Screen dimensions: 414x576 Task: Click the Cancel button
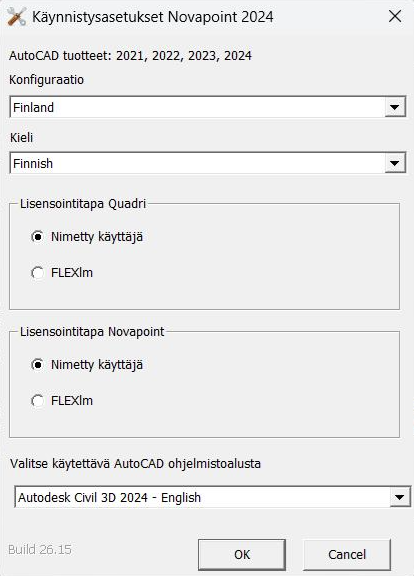point(347,554)
